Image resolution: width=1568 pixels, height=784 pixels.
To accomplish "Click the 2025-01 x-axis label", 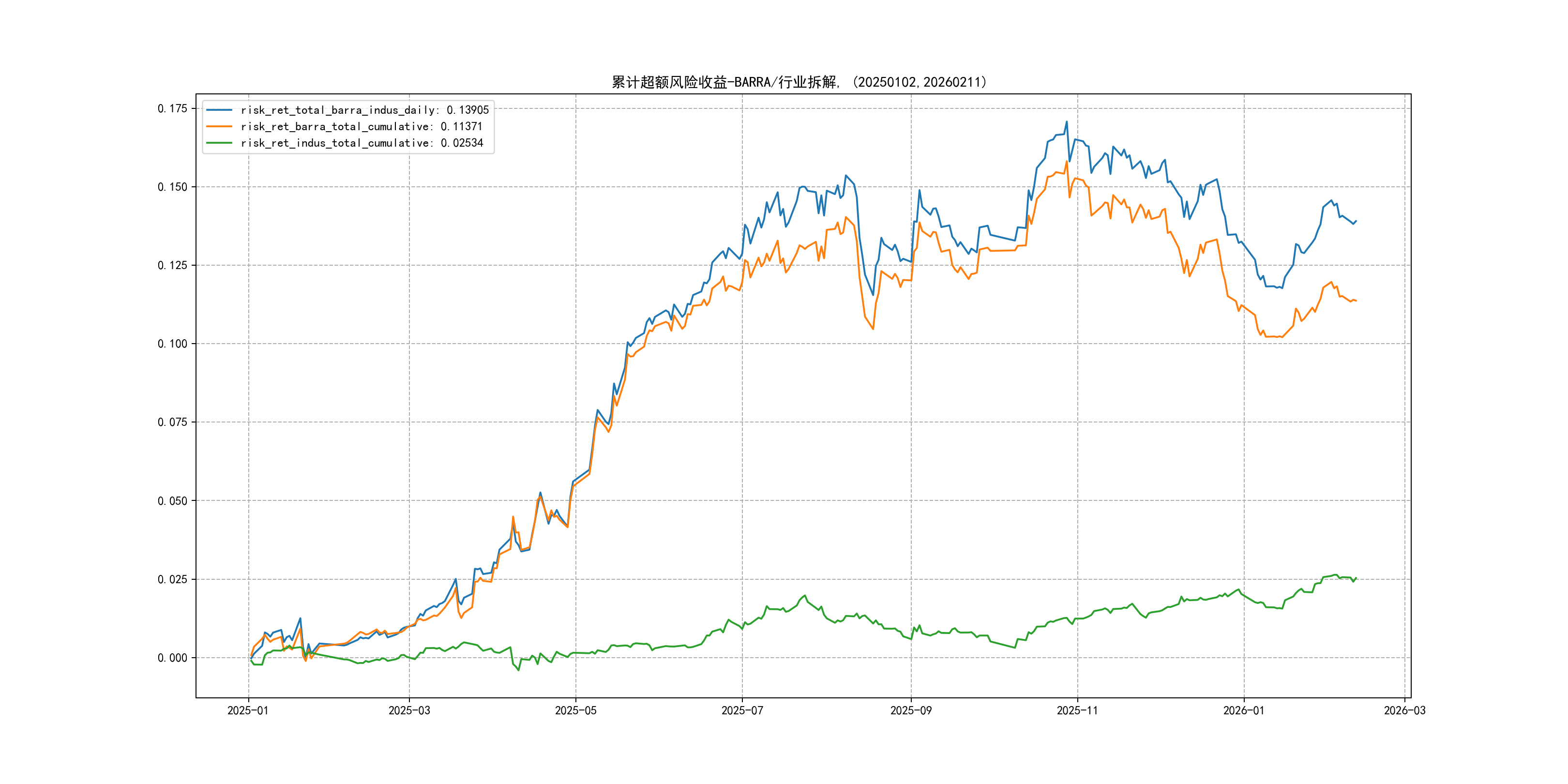I will [248, 710].
